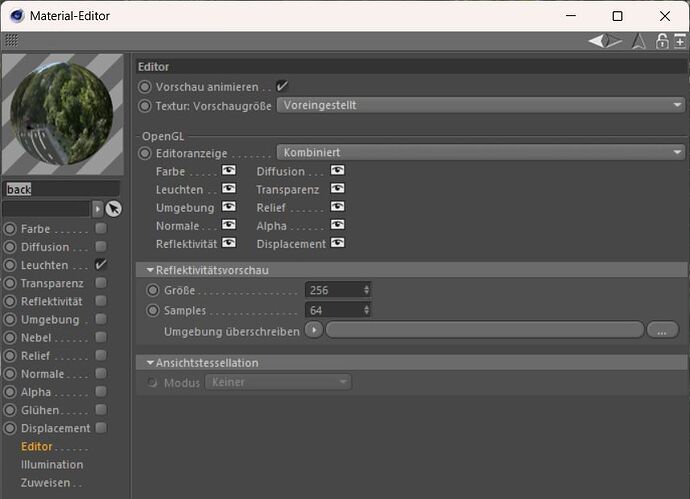Click the empty layer field below name
The image size is (690, 499).
coord(47,209)
